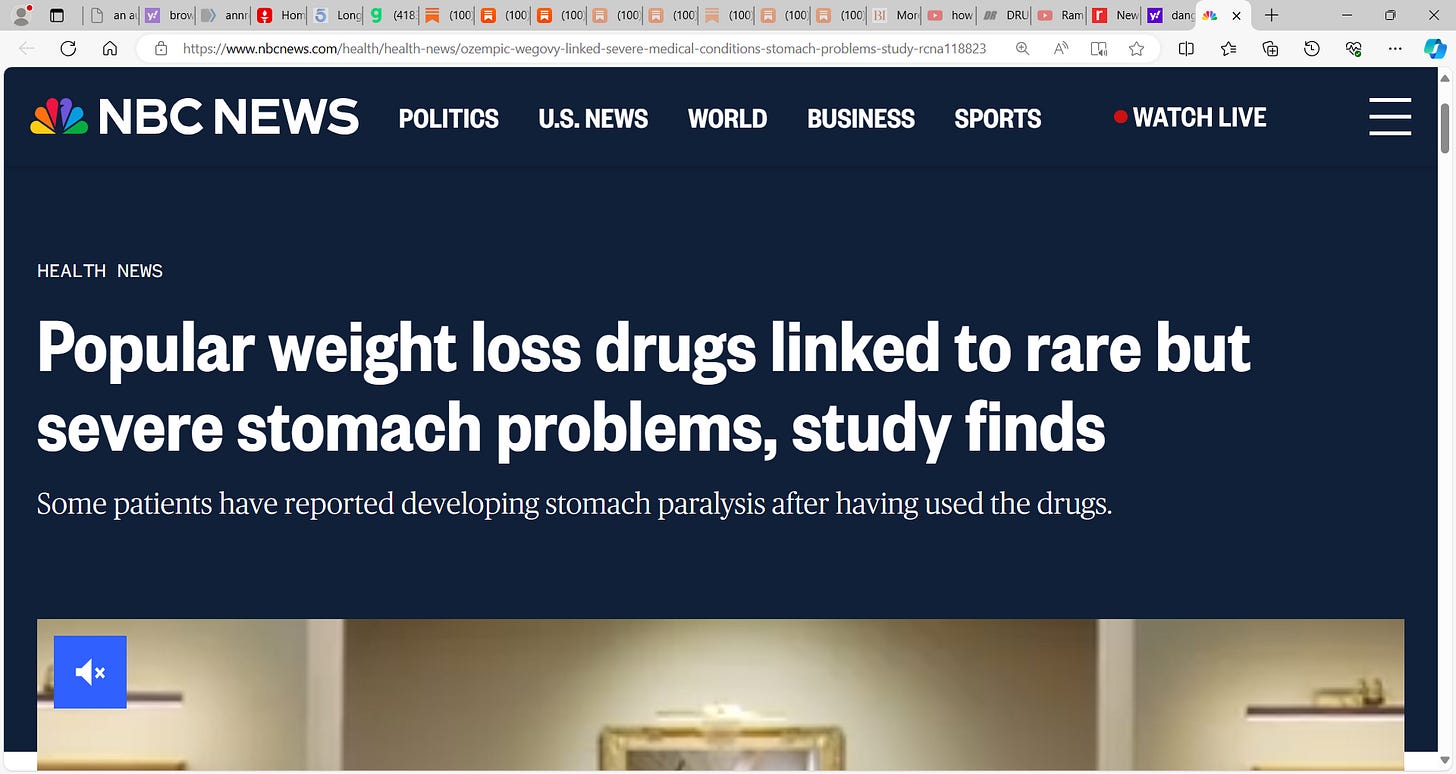Unmute the video using the speaker icon
The width and height of the screenshot is (1456, 774).
90,672
